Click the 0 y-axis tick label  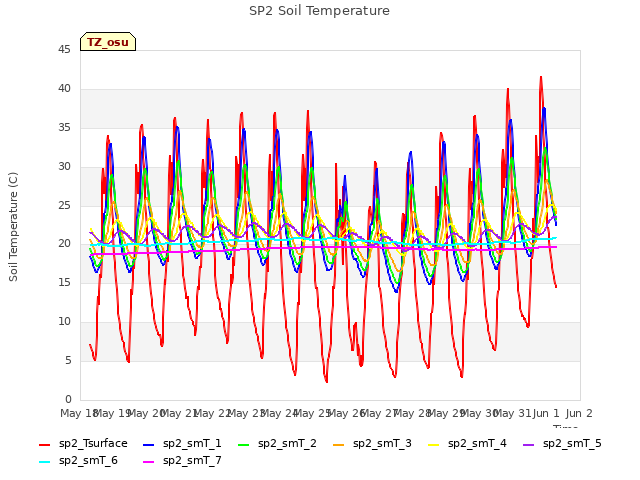(68, 399)
